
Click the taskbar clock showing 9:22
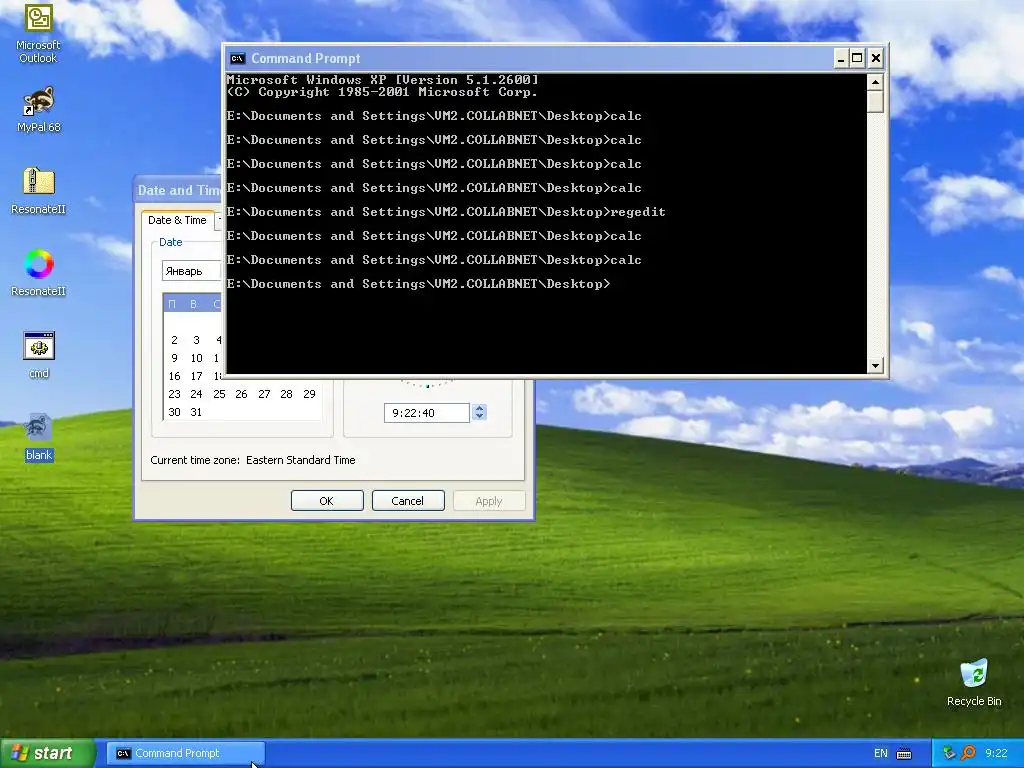coord(996,753)
